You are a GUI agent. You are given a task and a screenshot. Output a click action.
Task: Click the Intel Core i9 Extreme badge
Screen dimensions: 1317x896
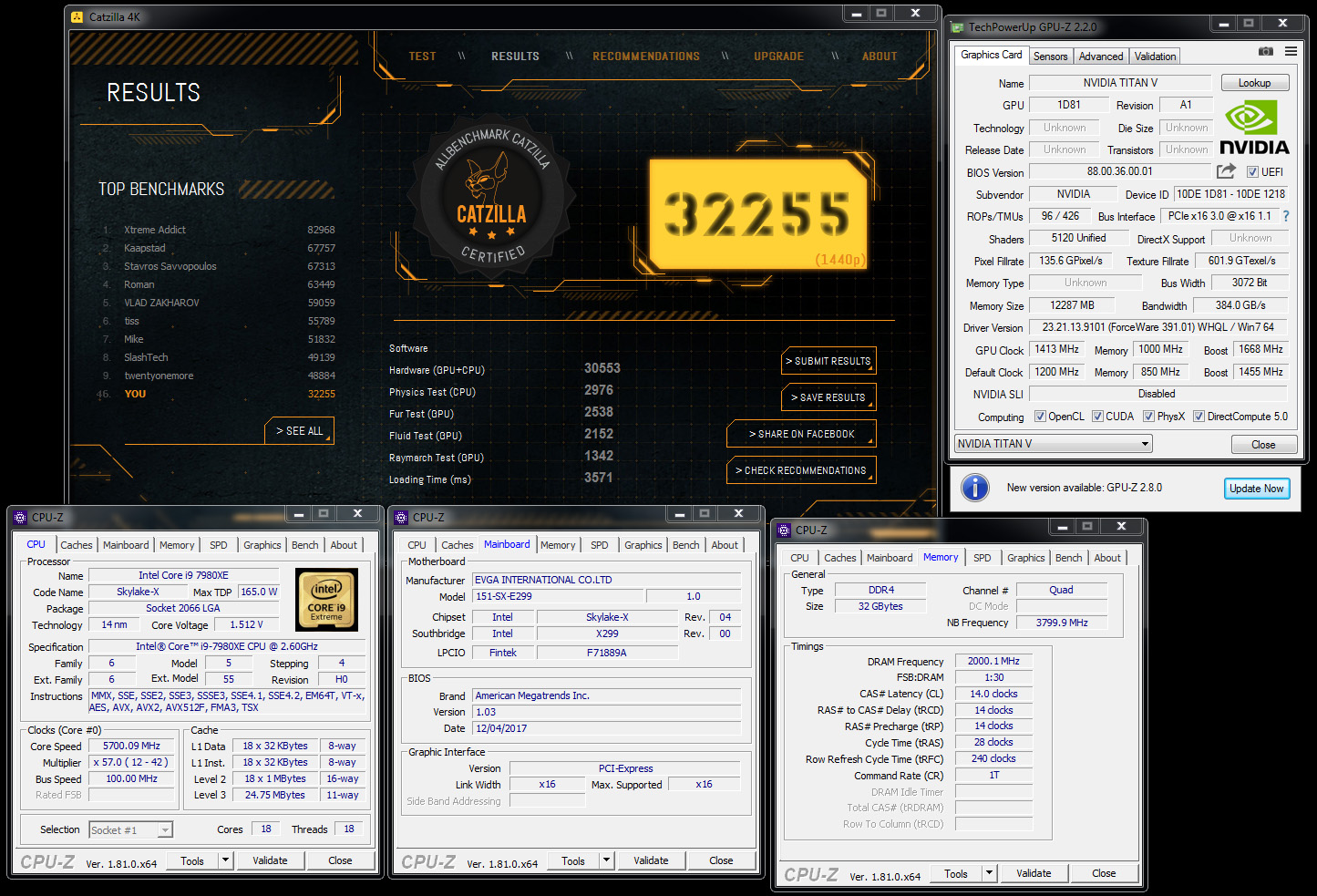coord(326,600)
